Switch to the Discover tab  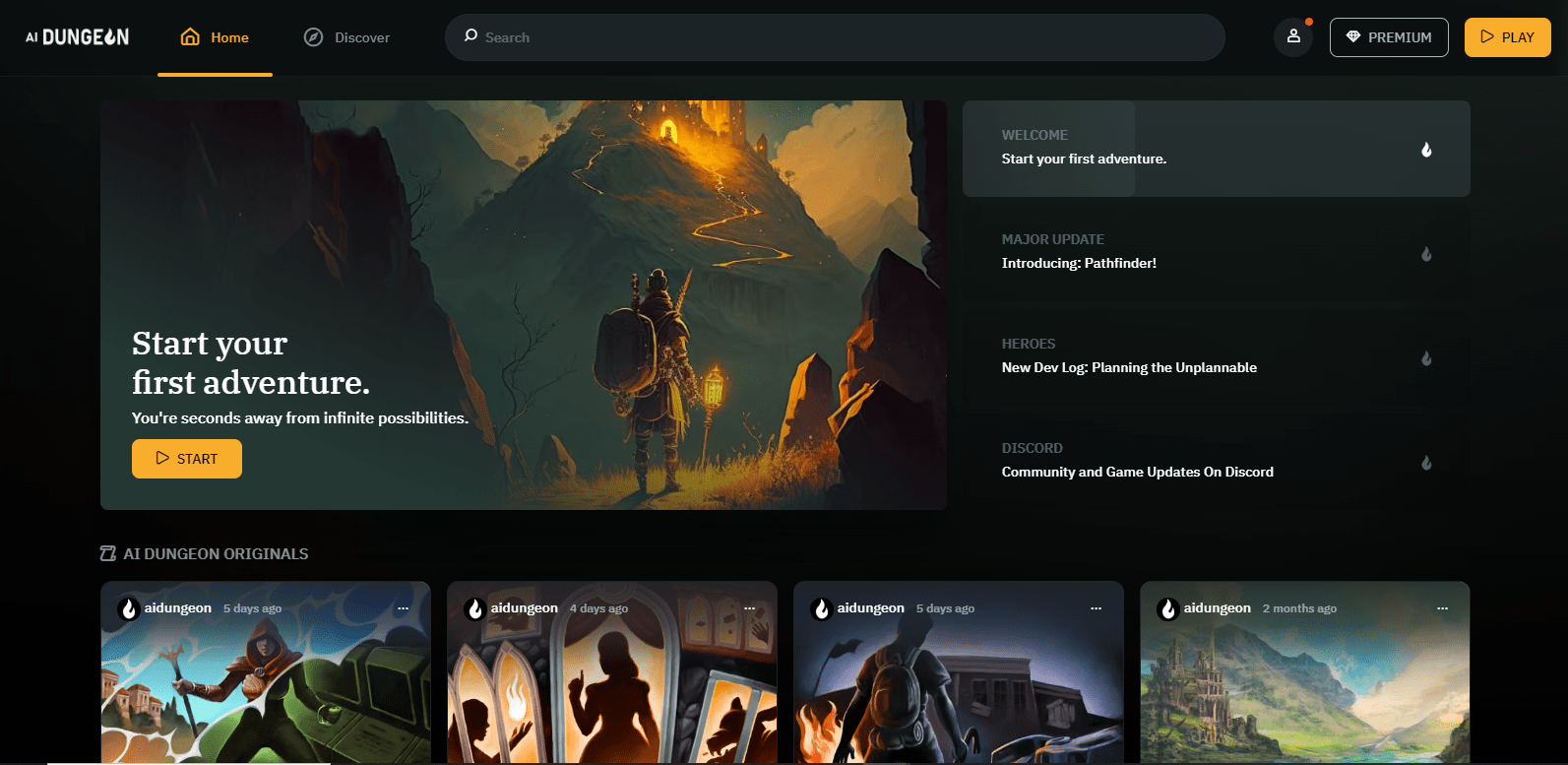click(x=346, y=37)
